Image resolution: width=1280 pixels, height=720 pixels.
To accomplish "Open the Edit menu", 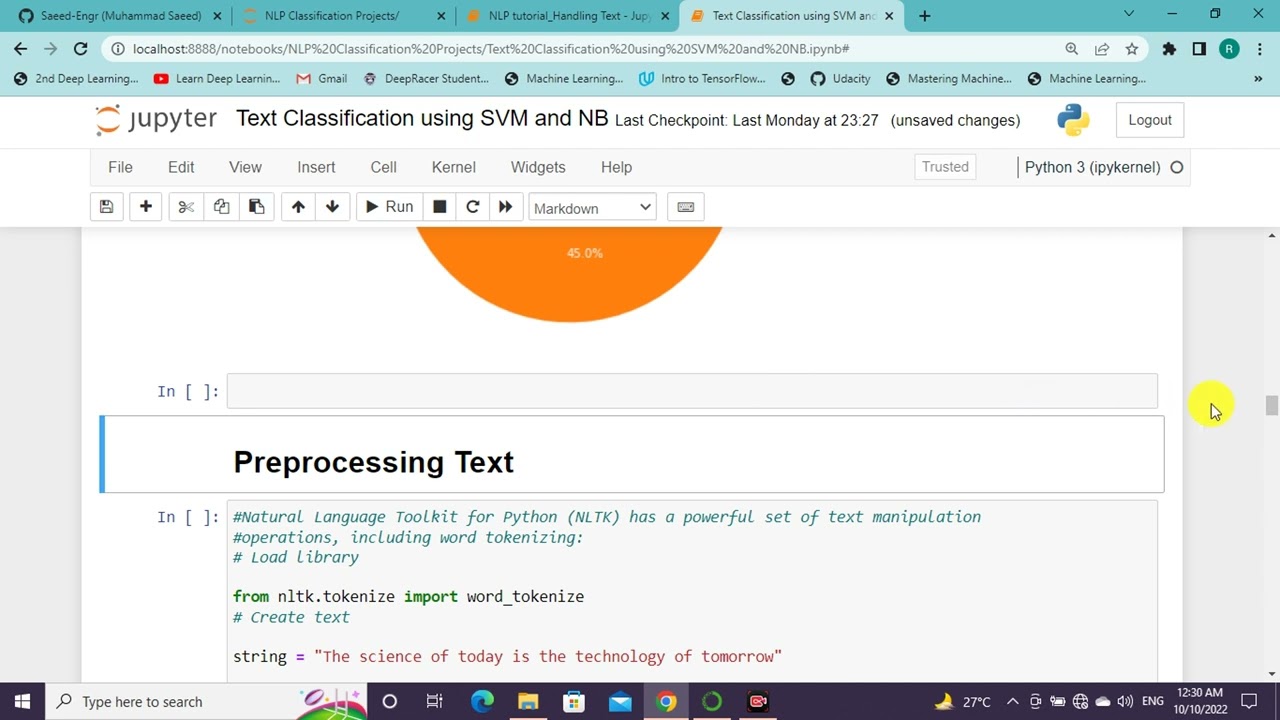I will 181,167.
